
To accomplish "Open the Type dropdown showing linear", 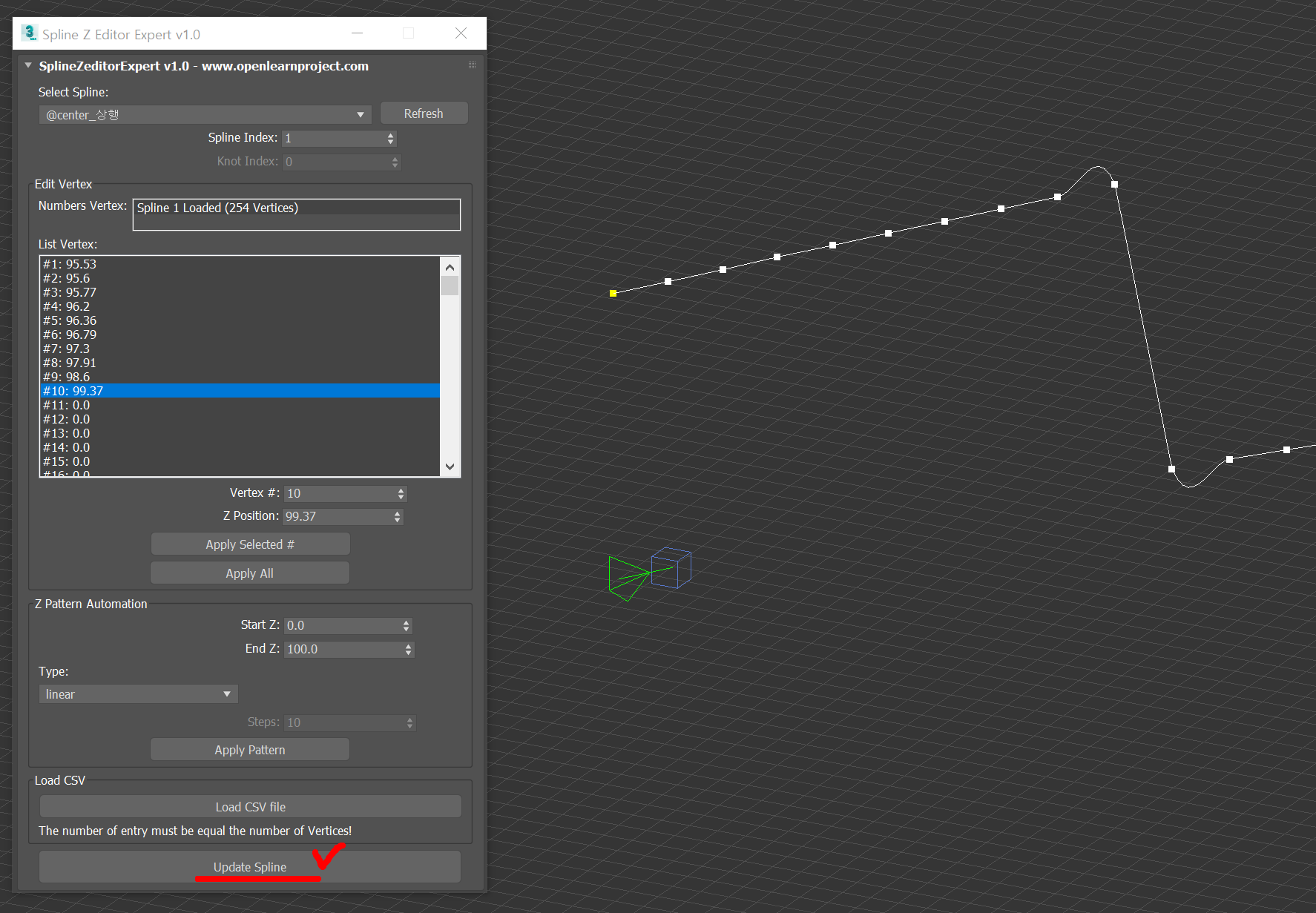I will tap(138, 694).
